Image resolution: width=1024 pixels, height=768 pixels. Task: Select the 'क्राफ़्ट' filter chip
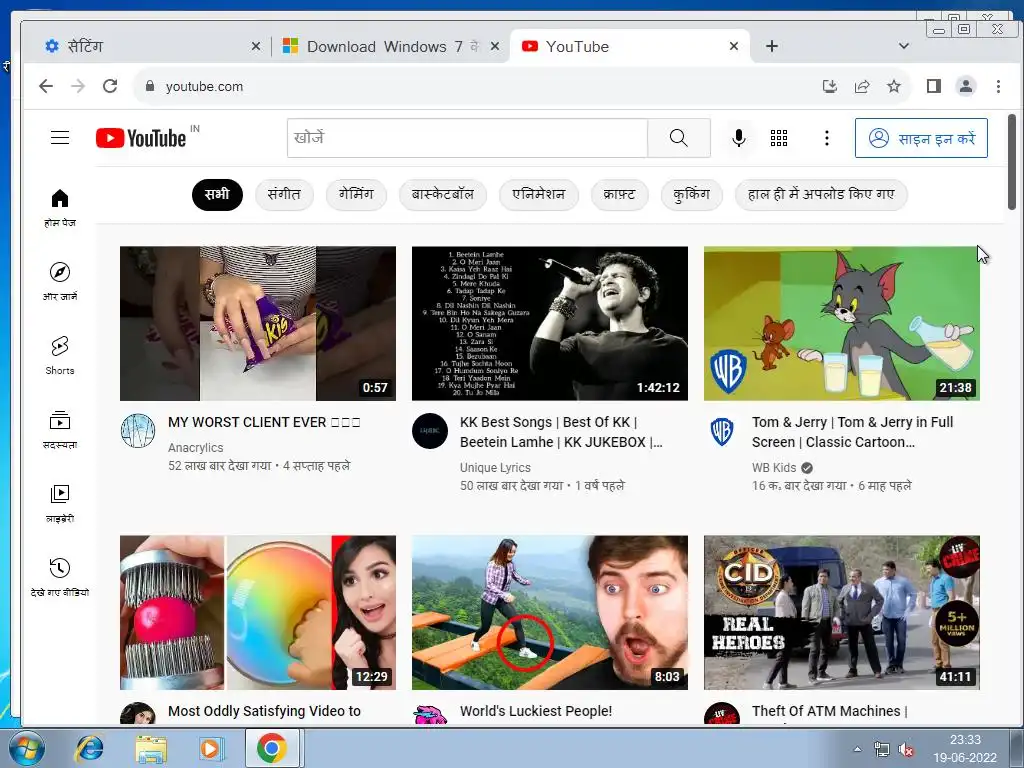coord(619,195)
